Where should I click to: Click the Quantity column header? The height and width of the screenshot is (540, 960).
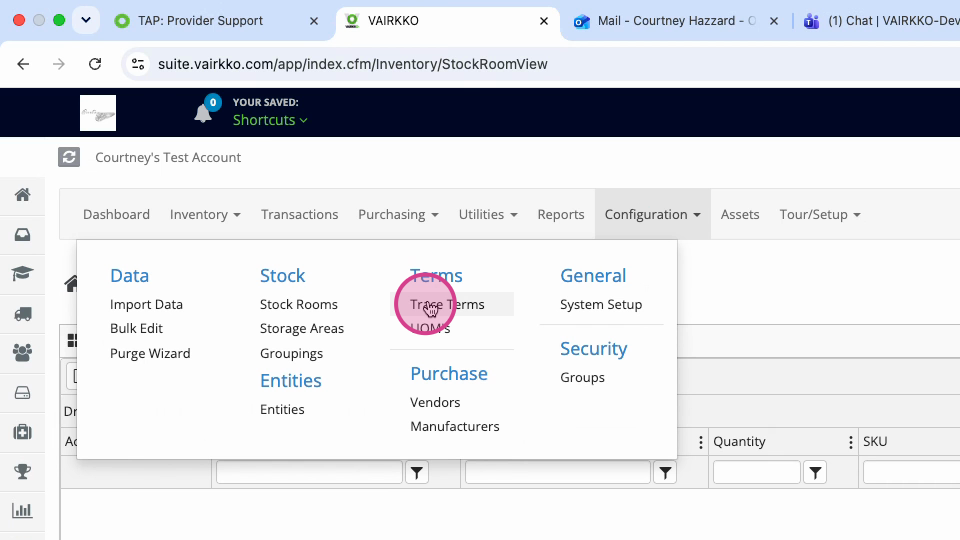(x=739, y=441)
